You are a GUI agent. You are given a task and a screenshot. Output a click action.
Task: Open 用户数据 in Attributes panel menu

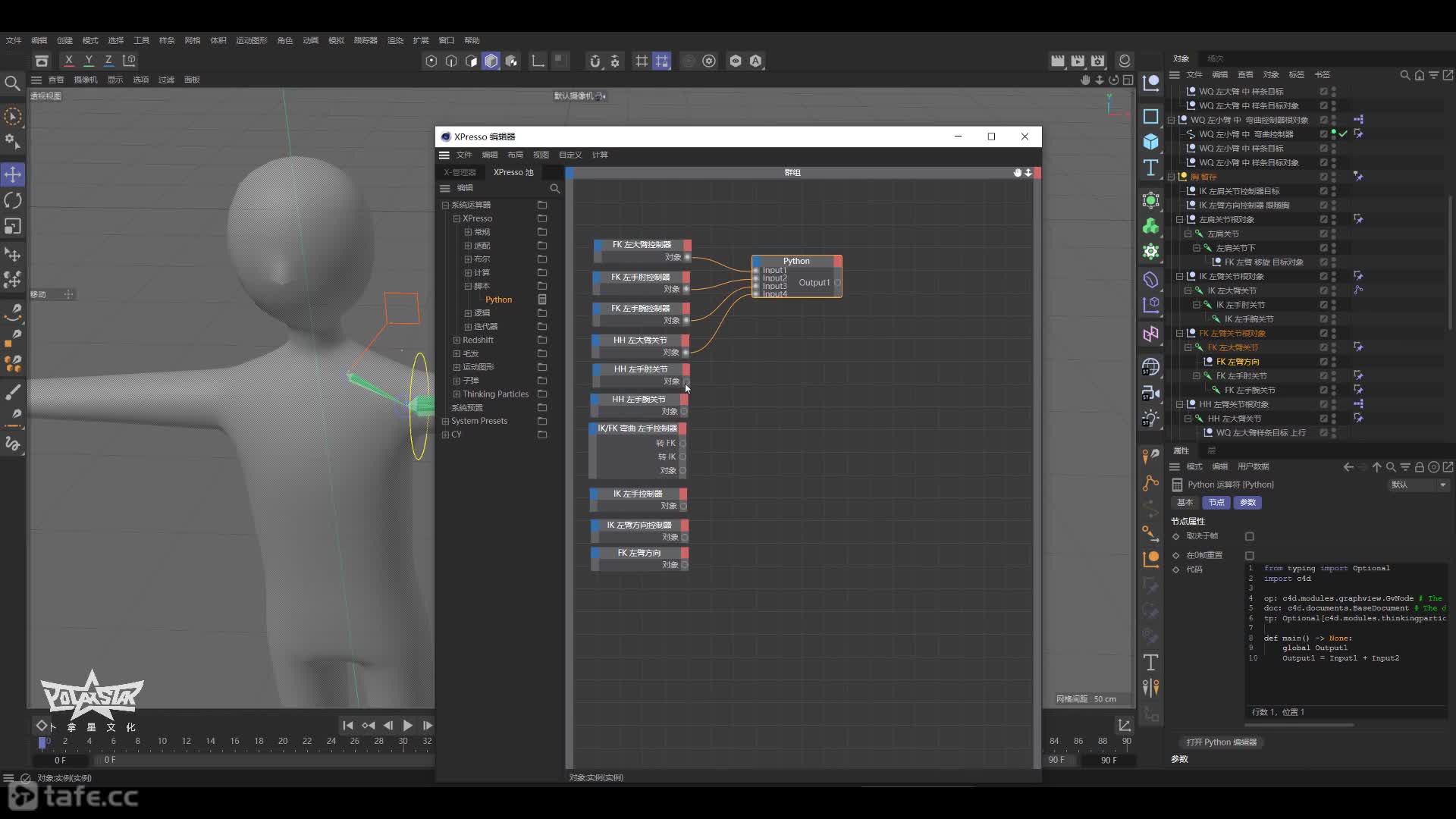pyautogui.click(x=1253, y=466)
